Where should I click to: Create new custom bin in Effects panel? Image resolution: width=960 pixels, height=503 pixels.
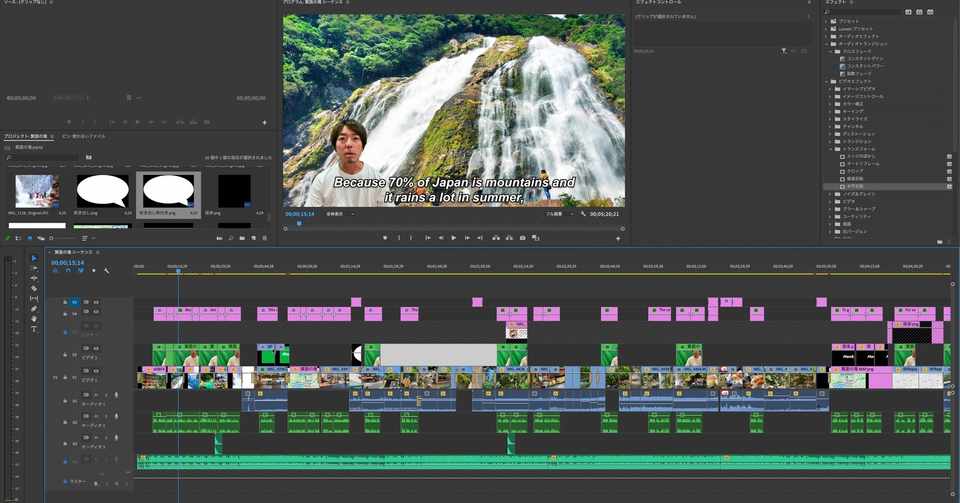click(940, 242)
